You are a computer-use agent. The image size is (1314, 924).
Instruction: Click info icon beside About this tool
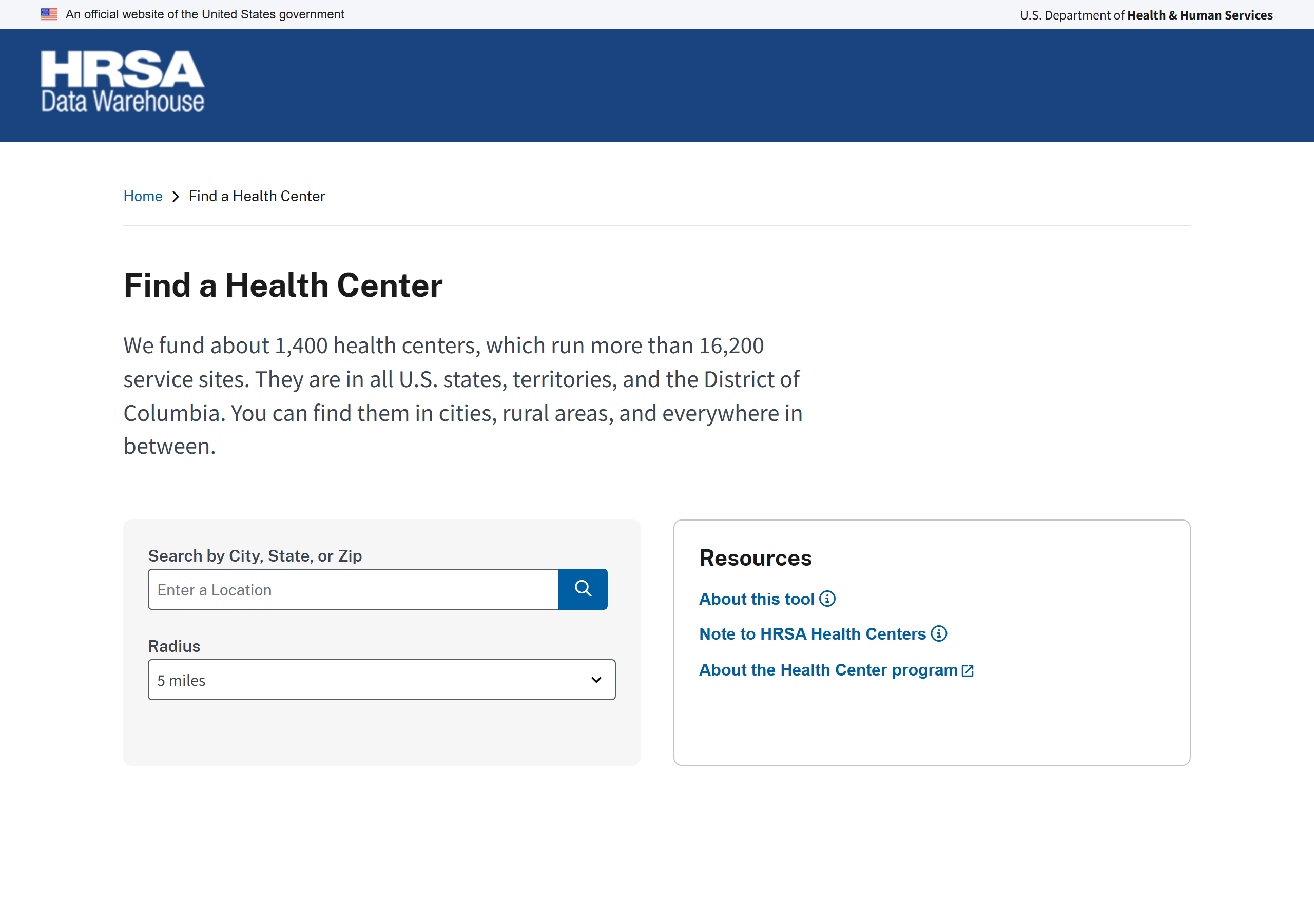point(827,599)
